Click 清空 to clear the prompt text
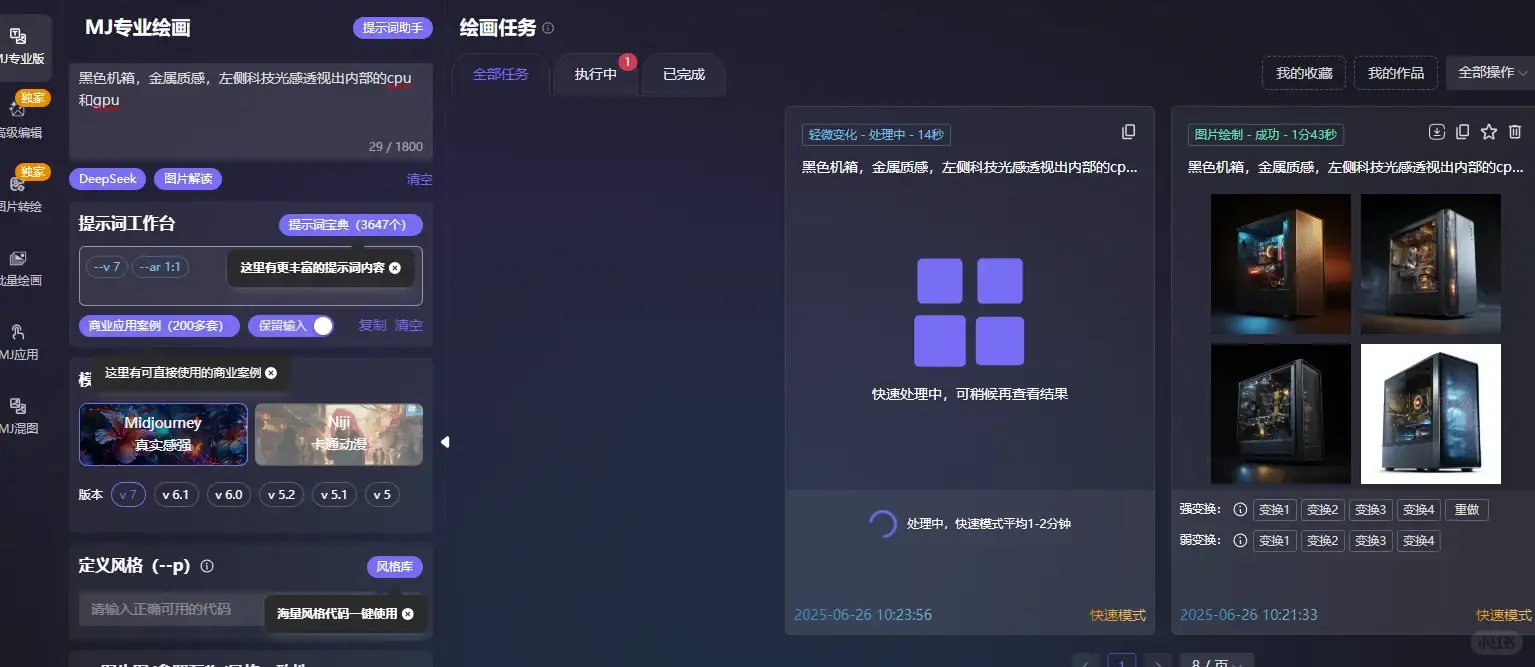This screenshot has width=1535, height=667. coord(418,179)
